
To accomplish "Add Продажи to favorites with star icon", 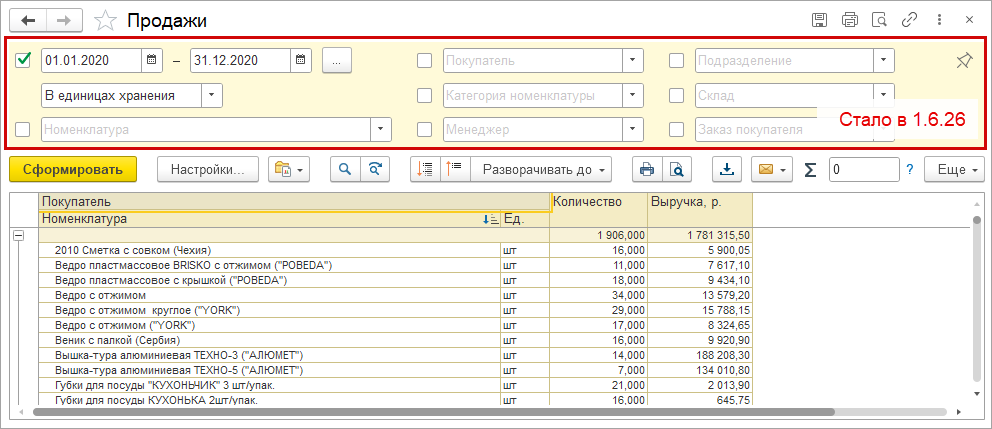I will point(105,20).
